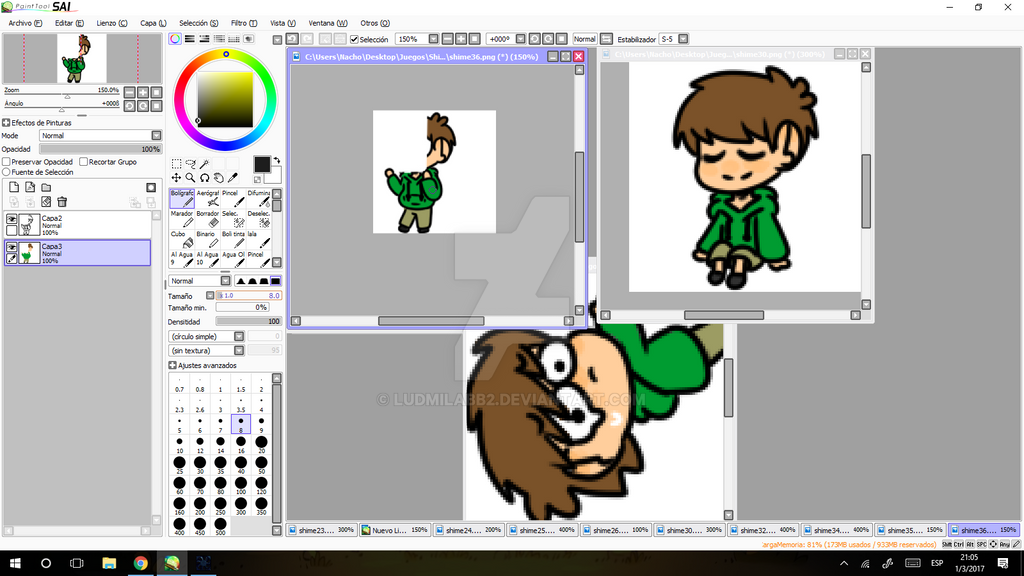Viewport: 1024px width, 576px height.
Task: Open the 150% zoom dropdown in toolbar
Action: click(433, 39)
